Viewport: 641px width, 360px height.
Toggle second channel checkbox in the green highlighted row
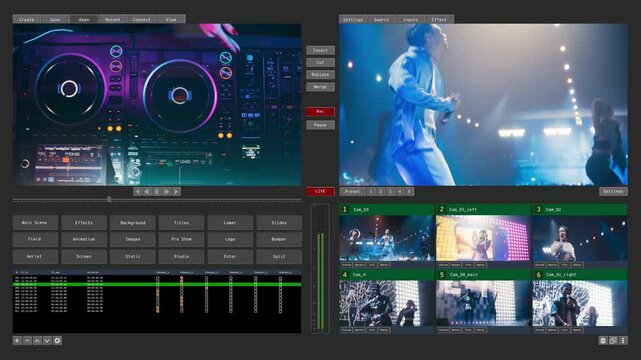[x=182, y=284]
